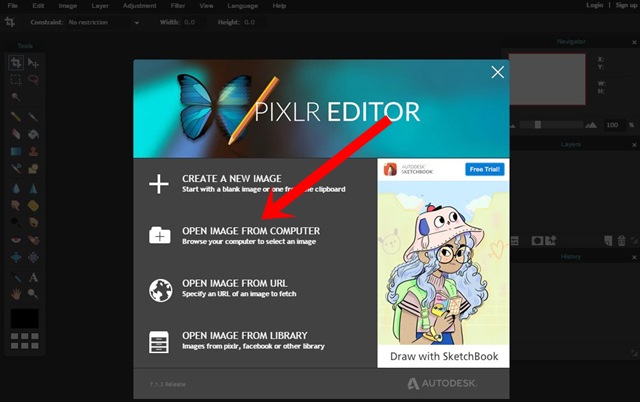Close the Navigator panel

[634, 42]
